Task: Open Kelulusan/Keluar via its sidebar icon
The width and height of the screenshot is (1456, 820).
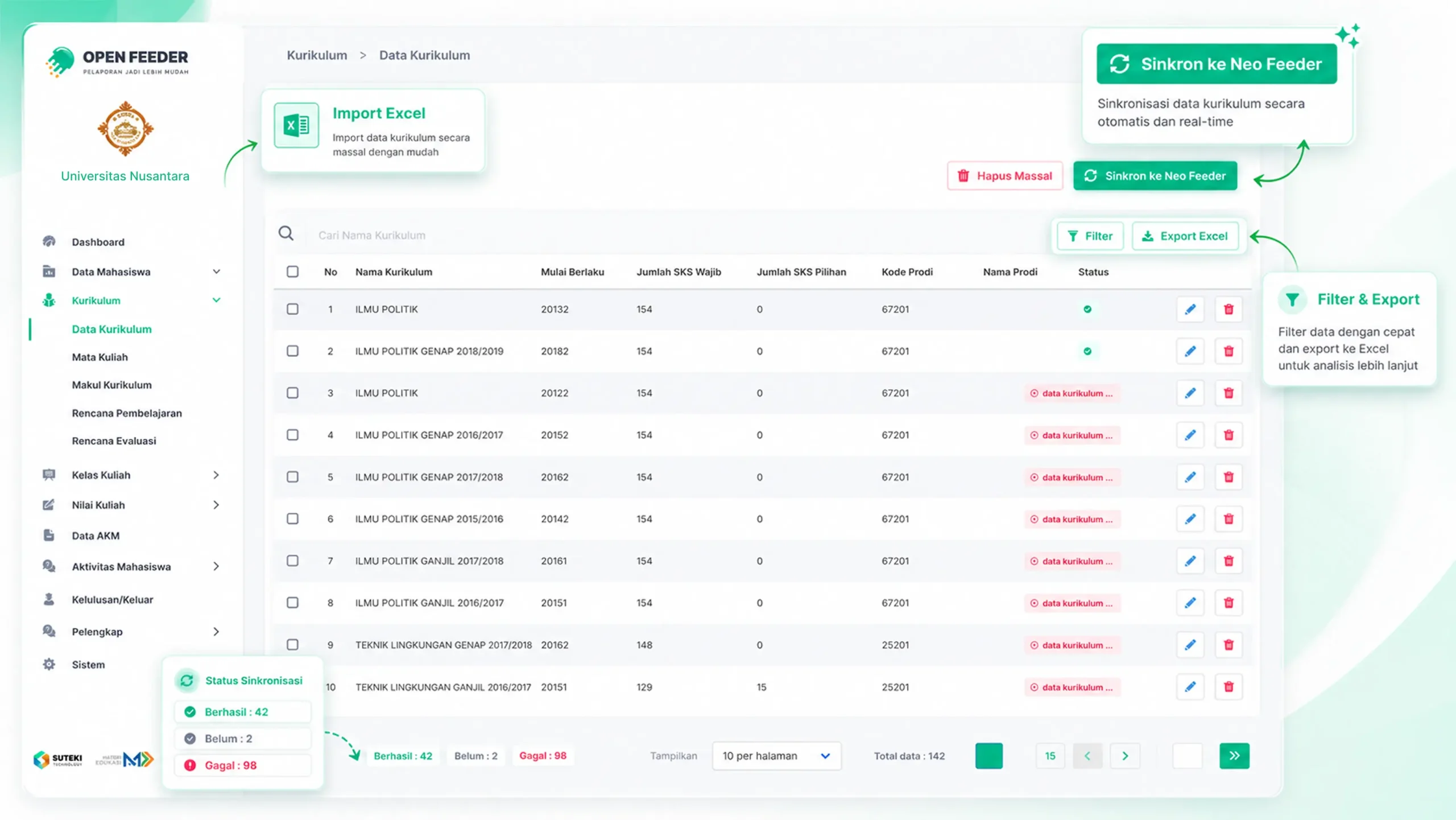Action: click(x=49, y=599)
